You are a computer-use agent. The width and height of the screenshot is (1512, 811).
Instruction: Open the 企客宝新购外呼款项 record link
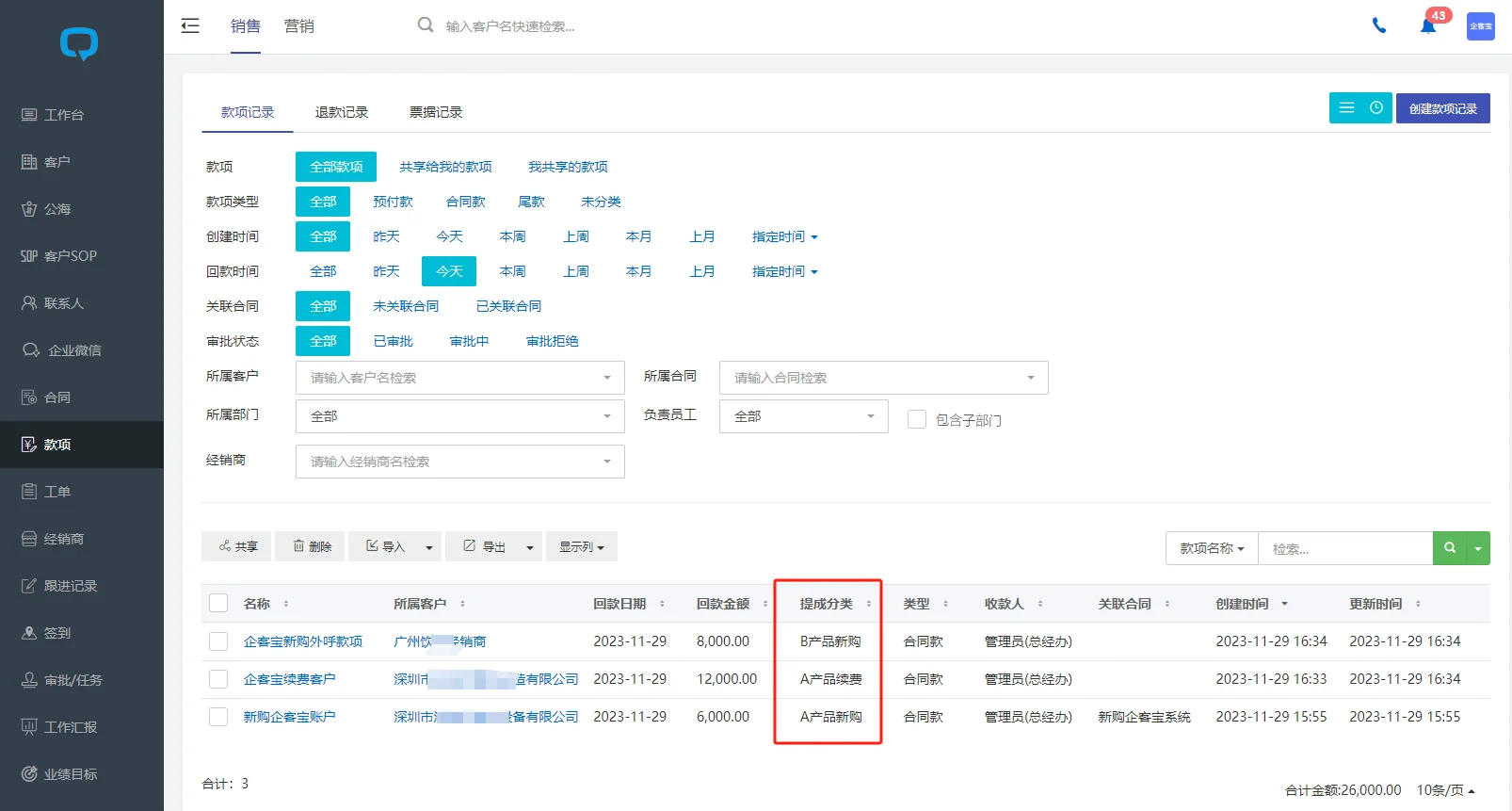point(303,641)
